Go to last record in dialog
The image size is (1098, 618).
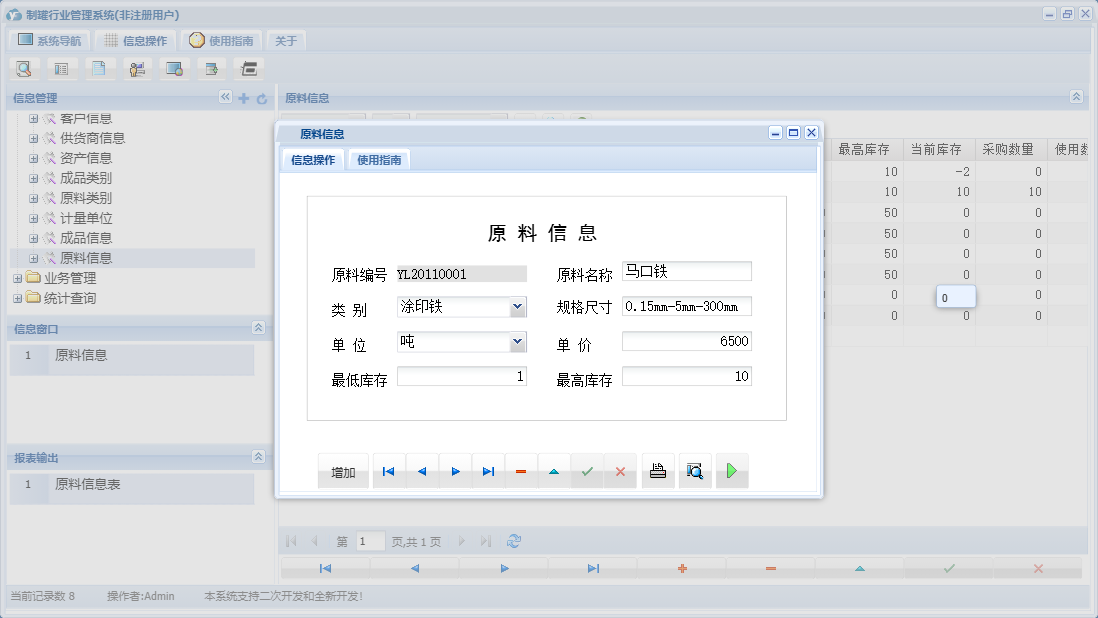tap(488, 472)
